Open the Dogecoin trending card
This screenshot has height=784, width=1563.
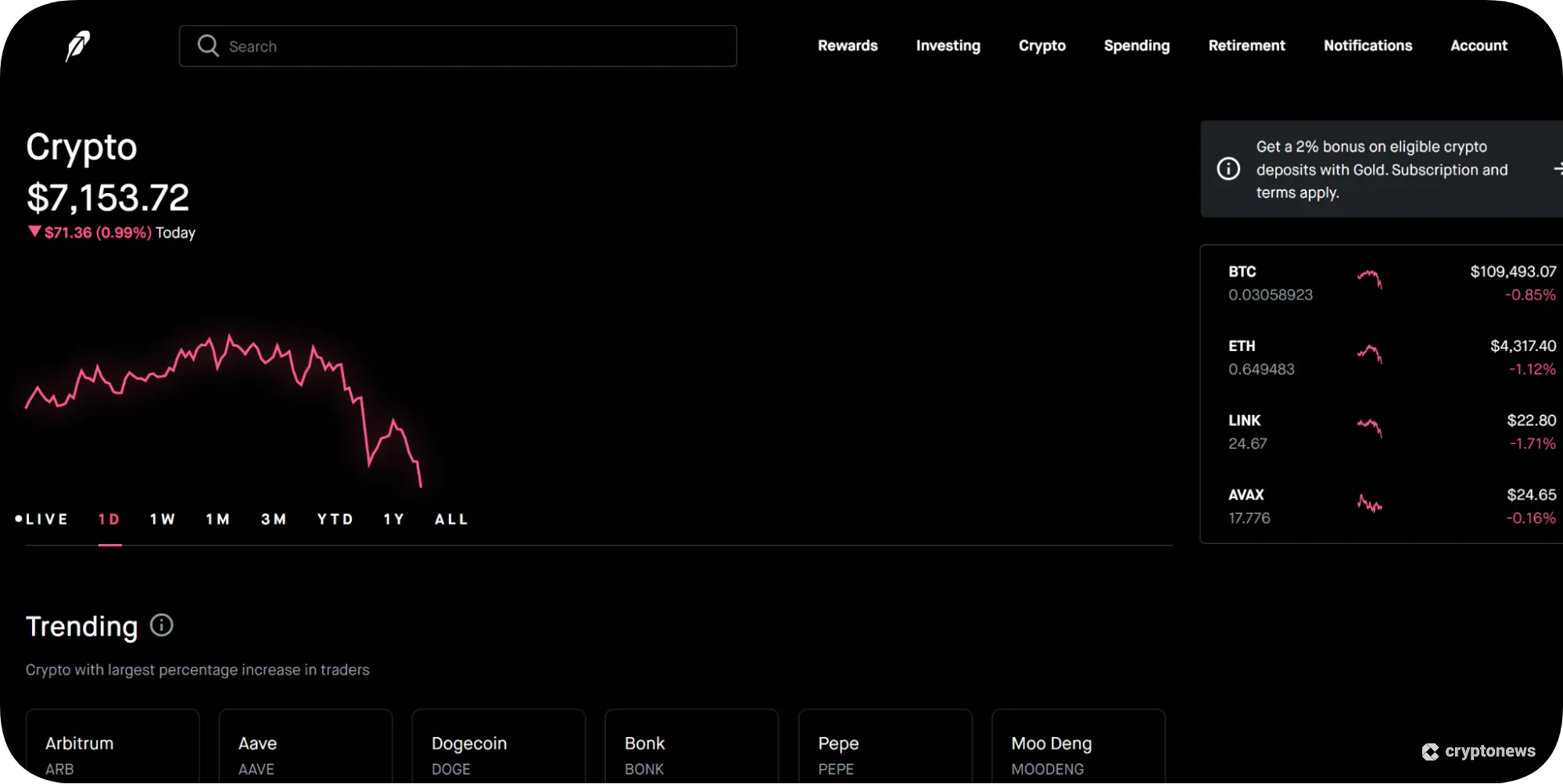pyautogui.click(x=497, y=750)
